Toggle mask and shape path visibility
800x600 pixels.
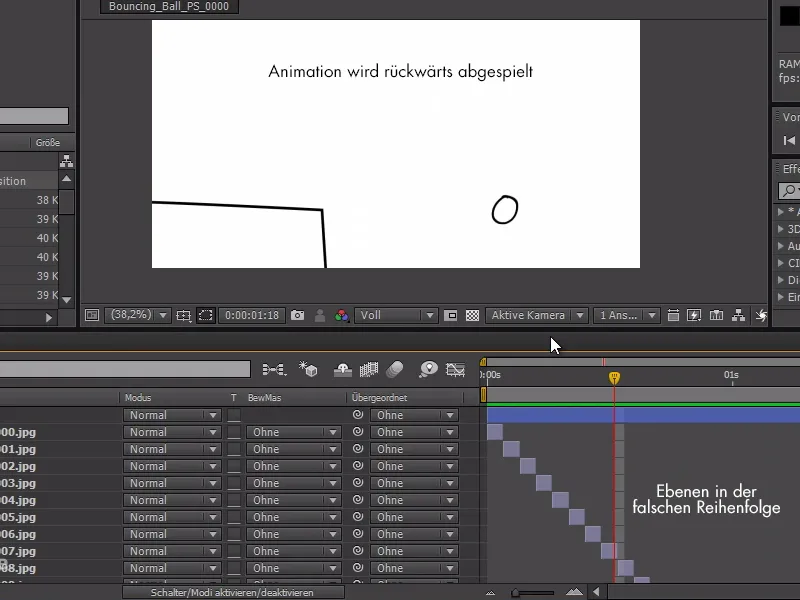pos(206,315)
